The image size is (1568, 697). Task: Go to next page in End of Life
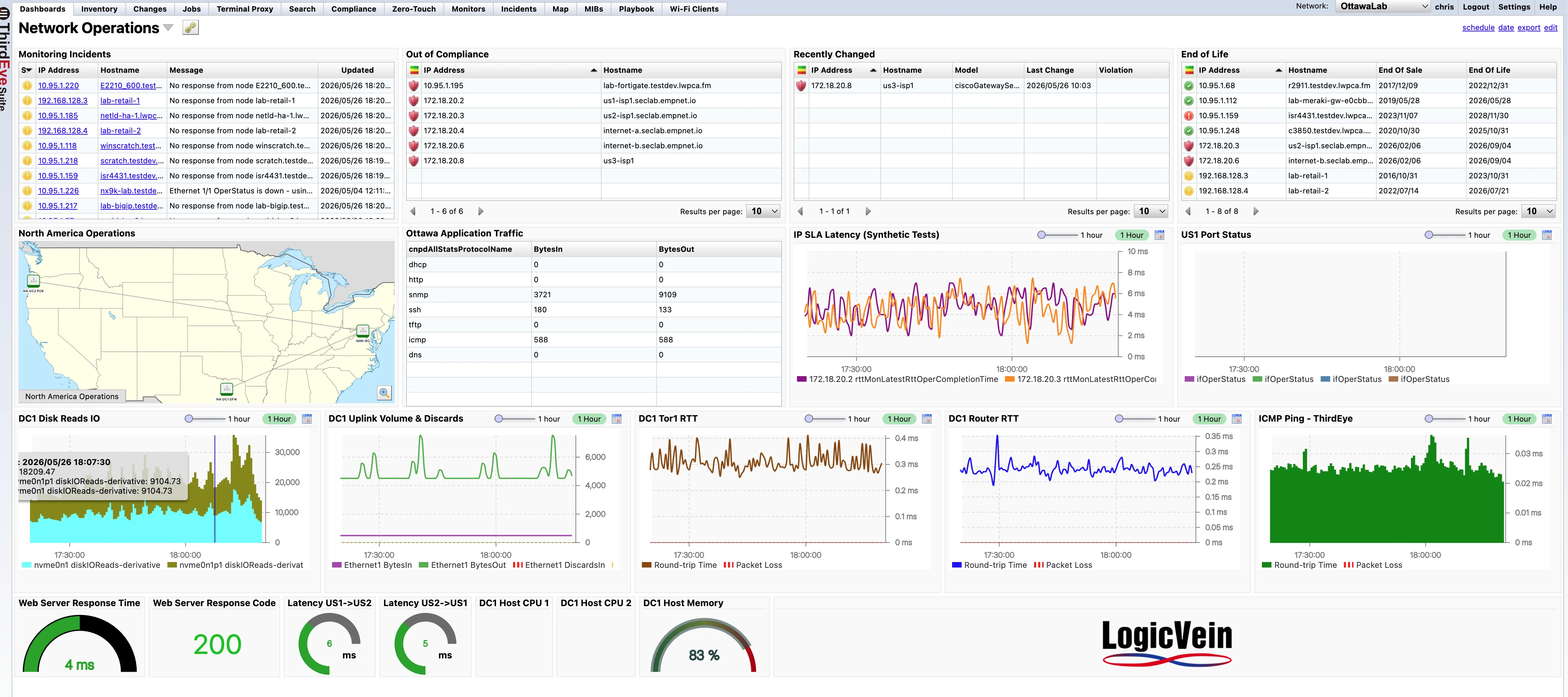tap(1256, 211)
